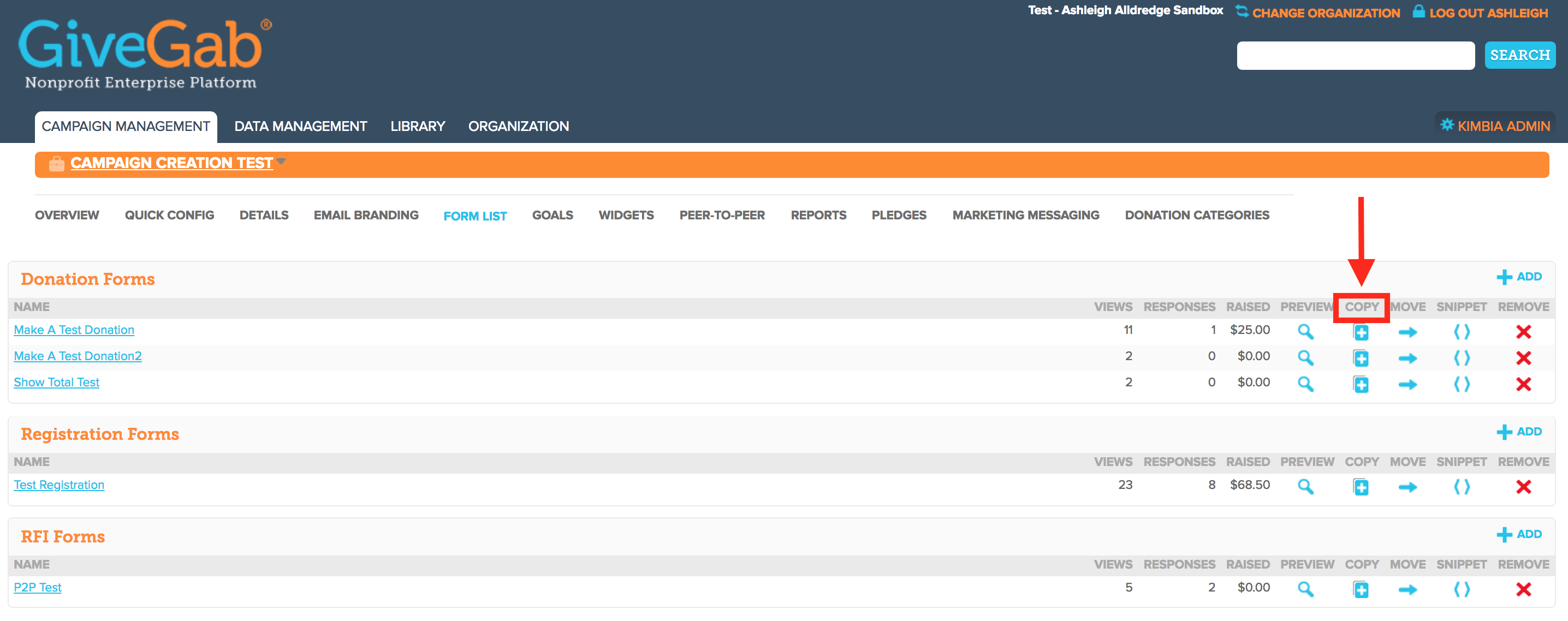The height and width of the screenshot is (621, 1568).
Task: Get snippet for Make A Test Donation
Action: click(1462, 331)
